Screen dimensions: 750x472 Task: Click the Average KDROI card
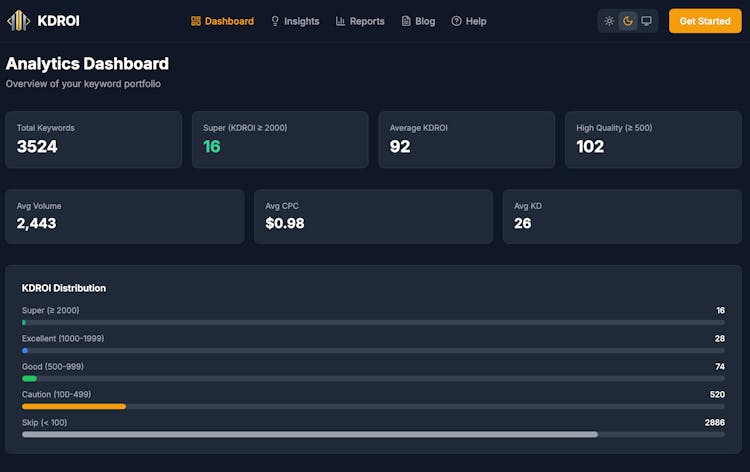click(467, 139)
